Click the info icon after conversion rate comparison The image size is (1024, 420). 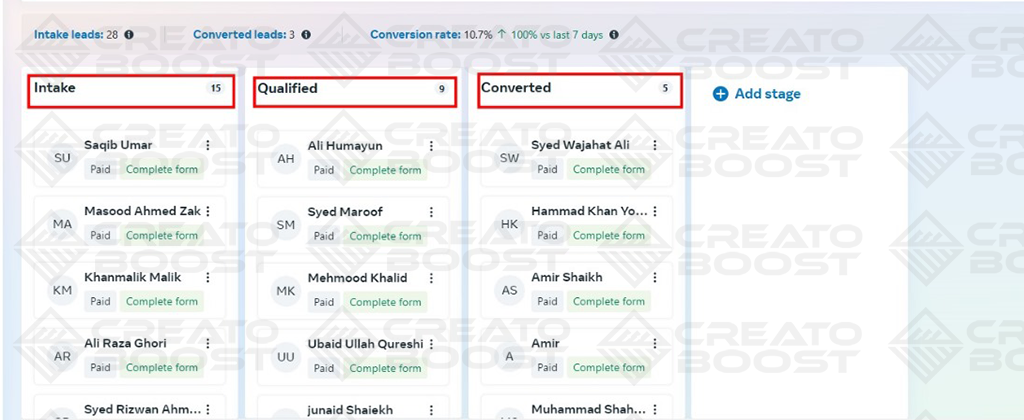coord(614,35)
